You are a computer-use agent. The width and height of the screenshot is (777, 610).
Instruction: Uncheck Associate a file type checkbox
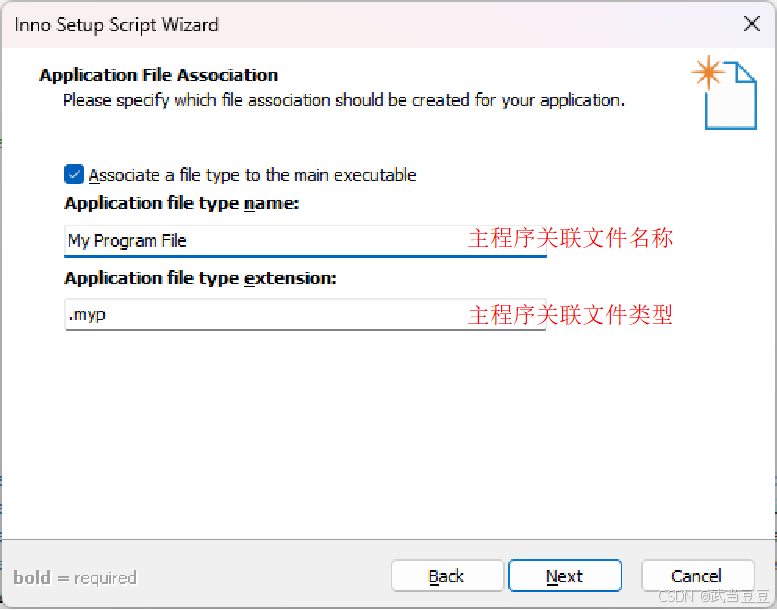[x=74, y=174]
